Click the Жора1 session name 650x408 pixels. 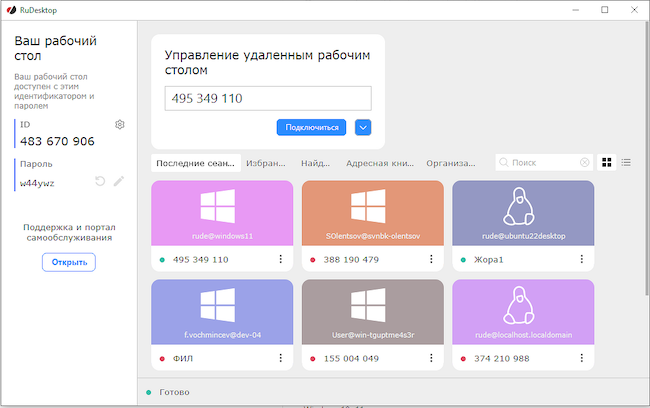click(x=488, y=260)
